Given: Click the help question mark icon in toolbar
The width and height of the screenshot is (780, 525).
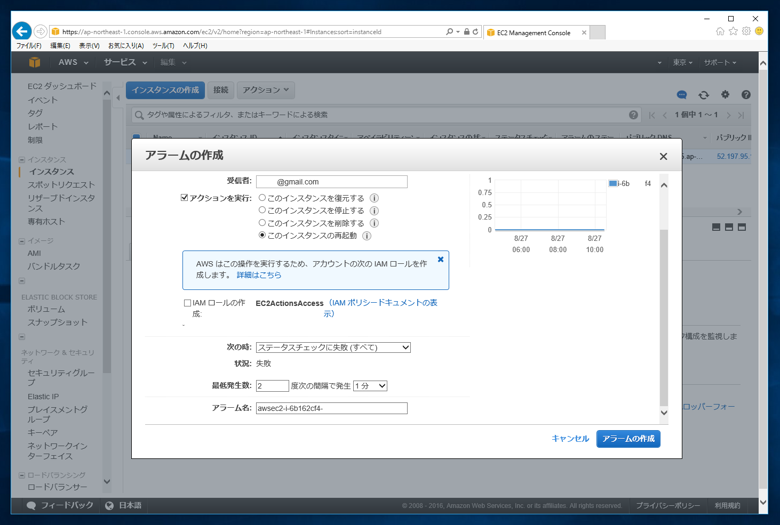Looking at the screenshot, I should point(746,95).
